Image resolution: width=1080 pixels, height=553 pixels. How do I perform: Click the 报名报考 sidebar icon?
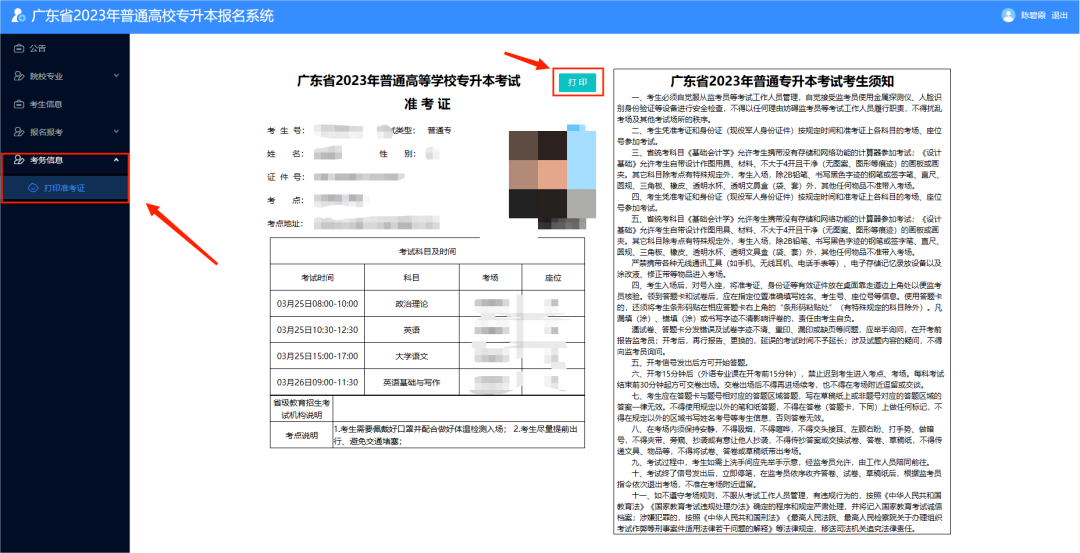(x=18, y=132)
